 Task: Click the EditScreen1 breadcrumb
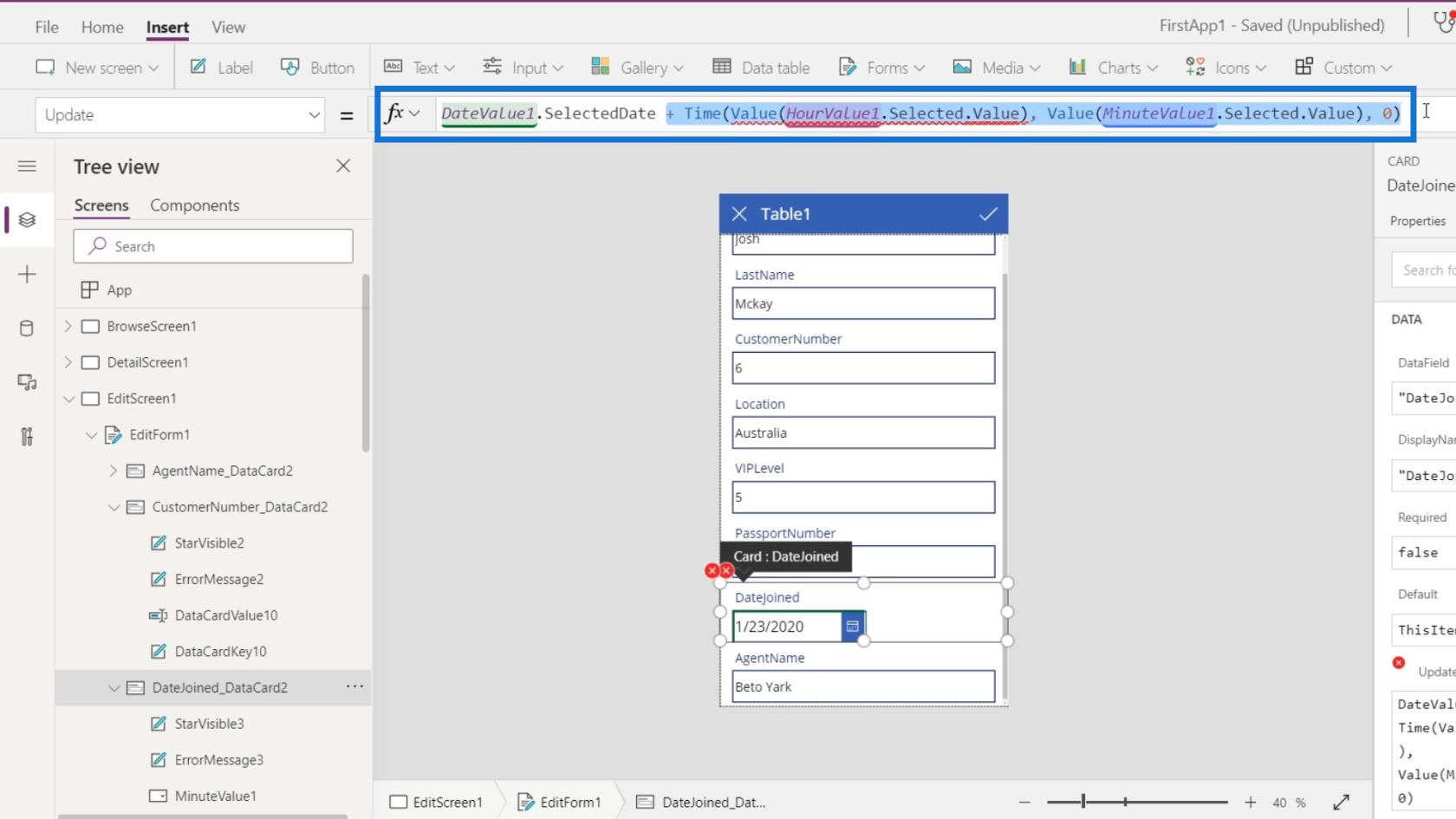[x=436, y=803]
